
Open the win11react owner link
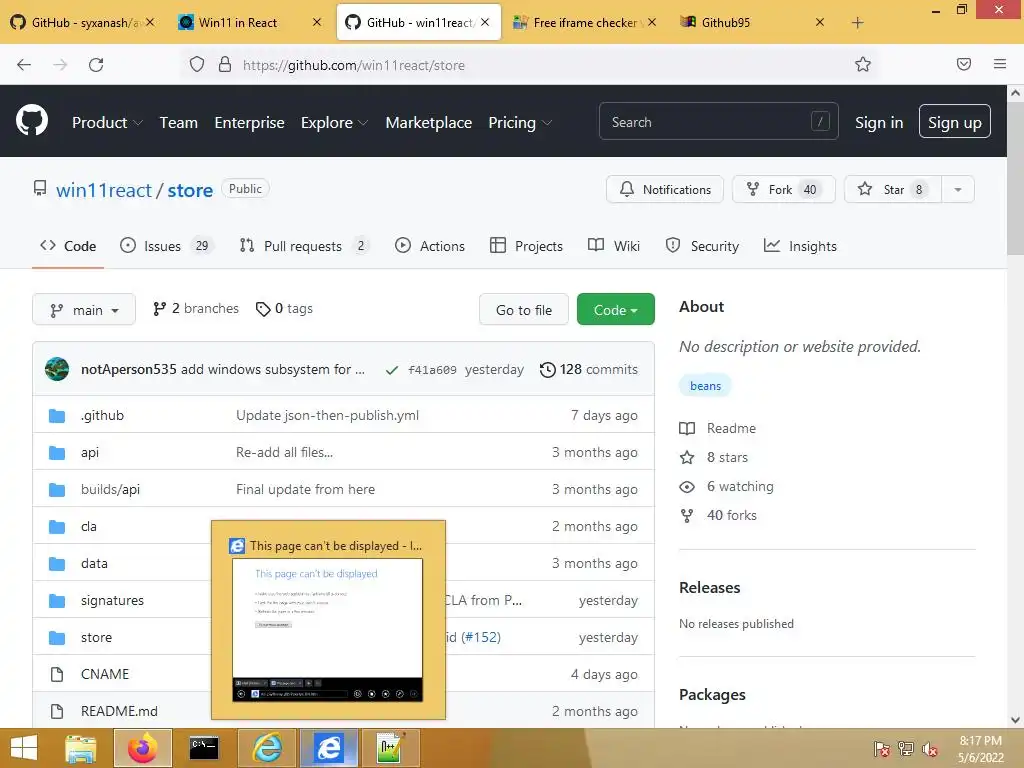[104, 190]
